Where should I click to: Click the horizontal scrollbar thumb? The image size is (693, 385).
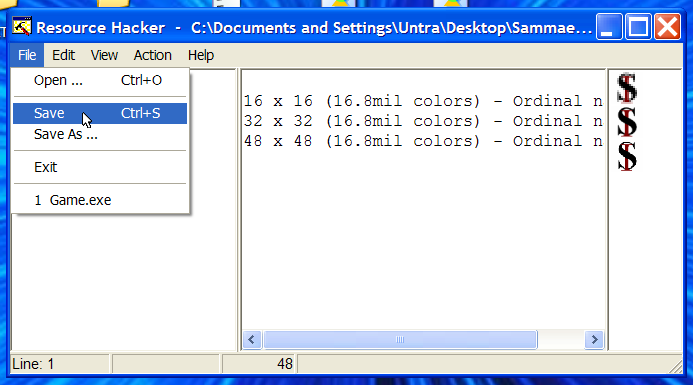tap(400, 339)
